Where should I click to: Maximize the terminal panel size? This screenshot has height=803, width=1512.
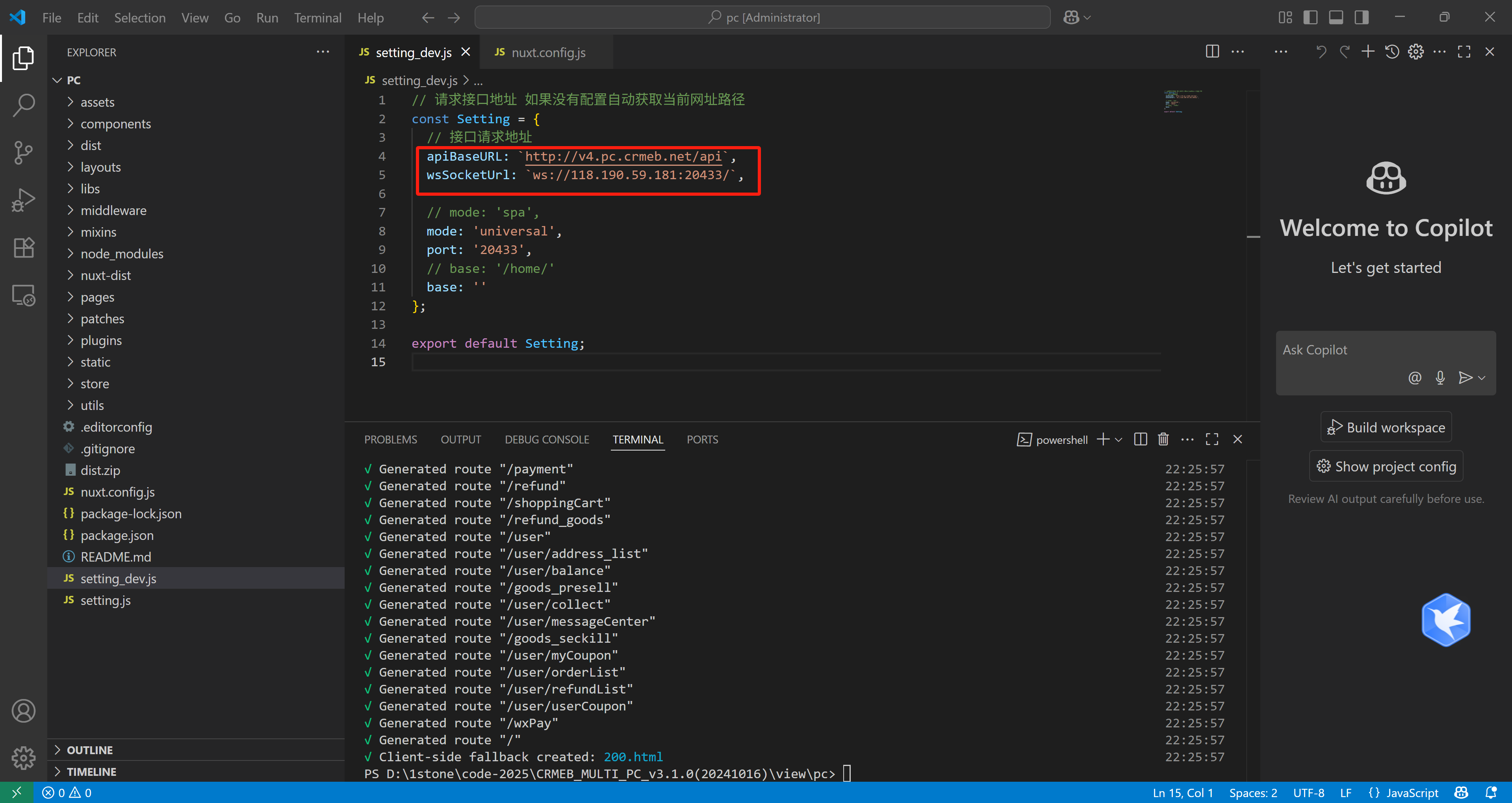(1211, 439)
